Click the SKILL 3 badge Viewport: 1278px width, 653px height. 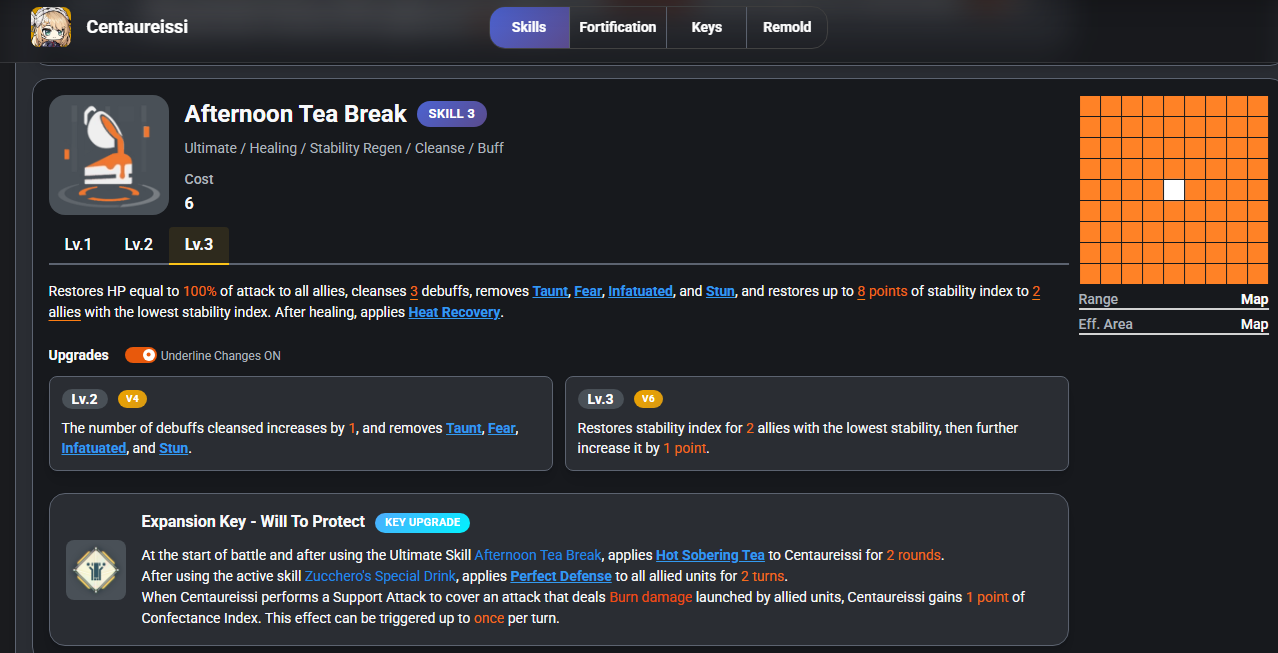tap(452, 114)
